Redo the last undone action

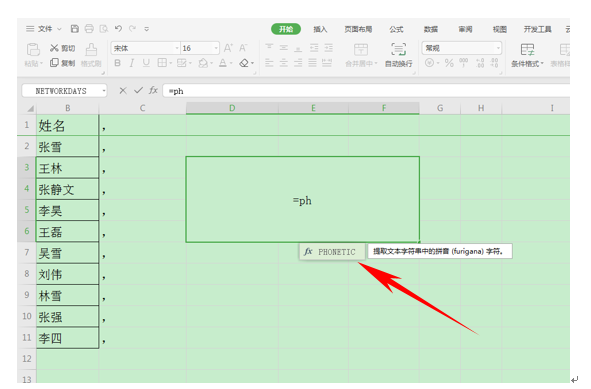[x=132, y=29]
